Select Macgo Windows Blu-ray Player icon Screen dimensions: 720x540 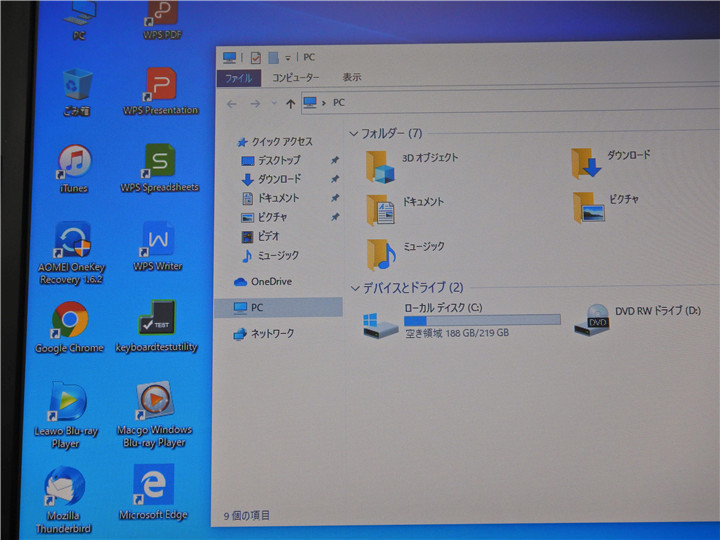coord(154,415)
